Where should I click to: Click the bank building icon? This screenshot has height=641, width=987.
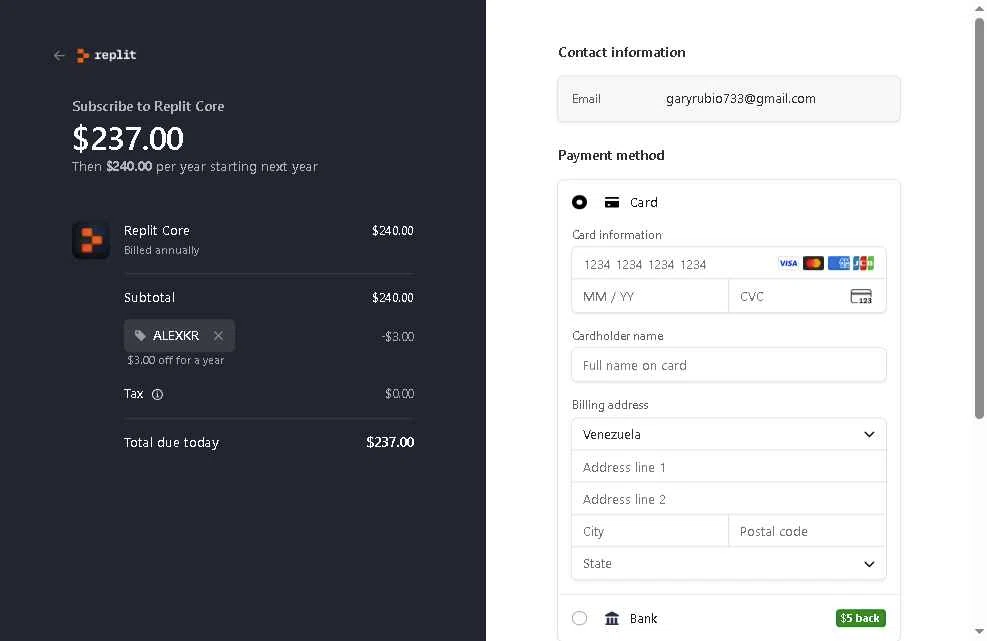click(x=612, y=618)
